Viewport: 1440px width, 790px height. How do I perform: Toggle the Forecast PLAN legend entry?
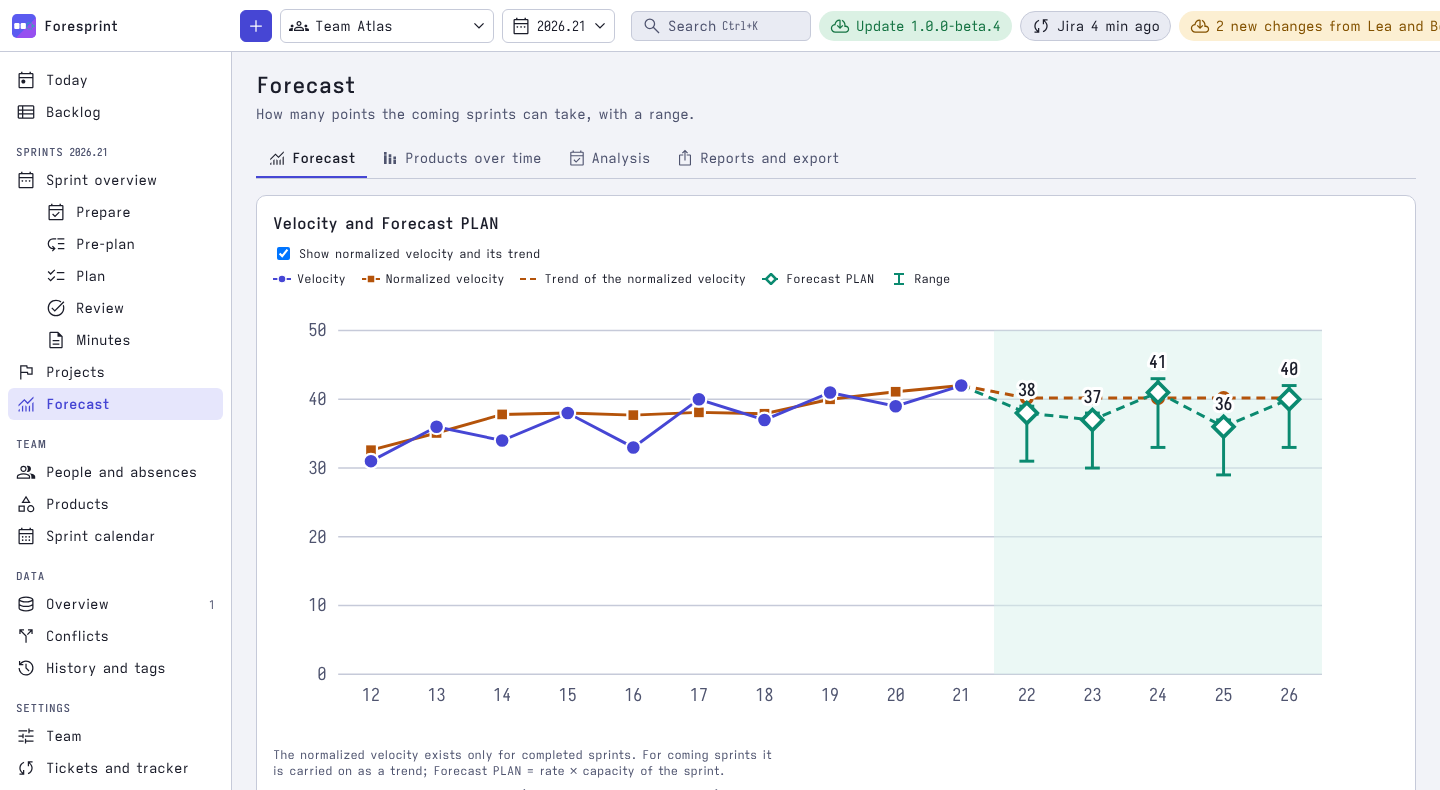818,279
